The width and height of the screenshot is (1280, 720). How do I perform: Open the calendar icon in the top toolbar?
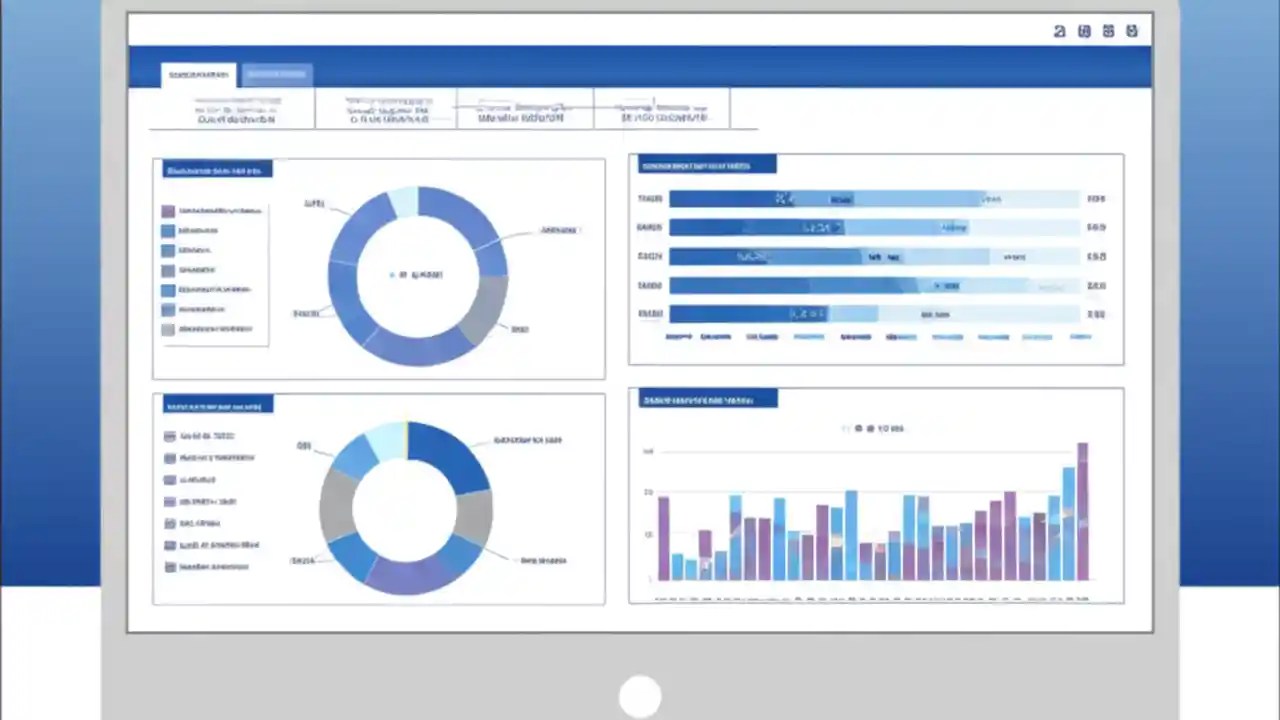(x=1083, y=31)
